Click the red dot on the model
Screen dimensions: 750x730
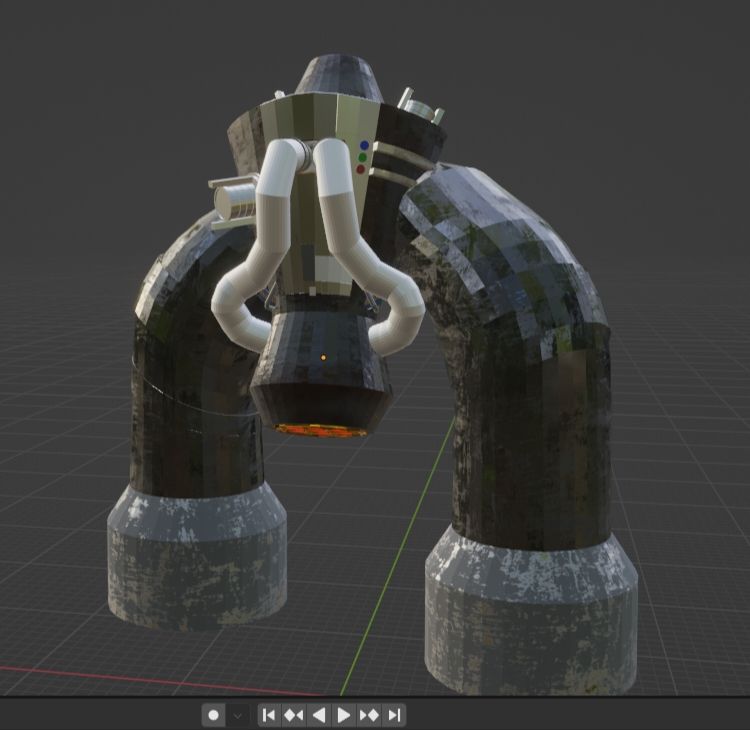[x=361, y=169]
